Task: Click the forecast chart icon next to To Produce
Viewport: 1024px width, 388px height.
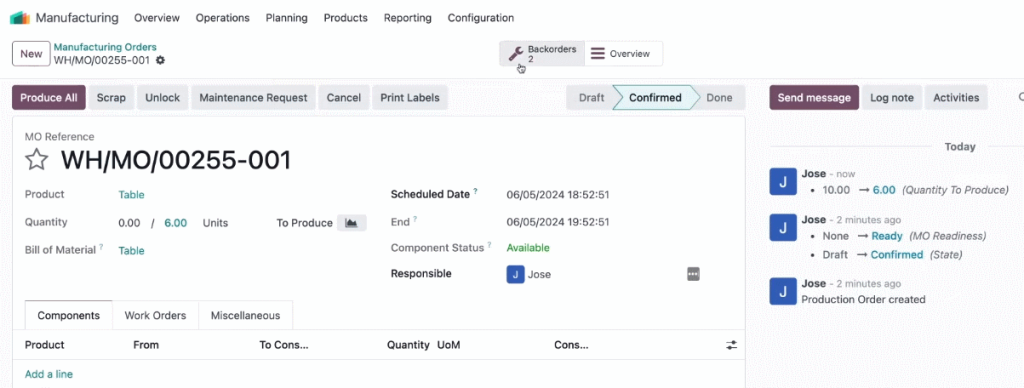Action: 351,223
